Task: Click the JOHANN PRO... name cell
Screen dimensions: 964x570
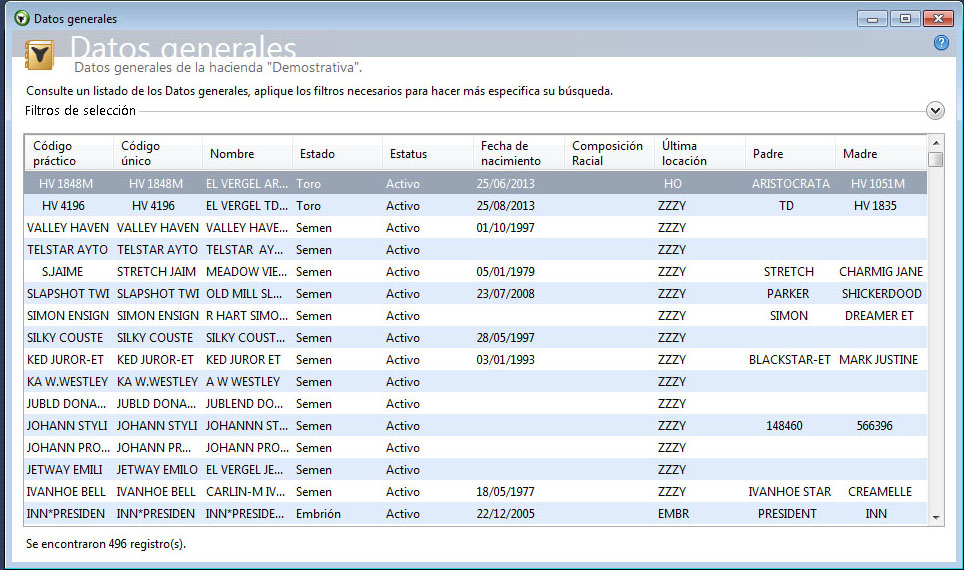Action: (247, 448)
